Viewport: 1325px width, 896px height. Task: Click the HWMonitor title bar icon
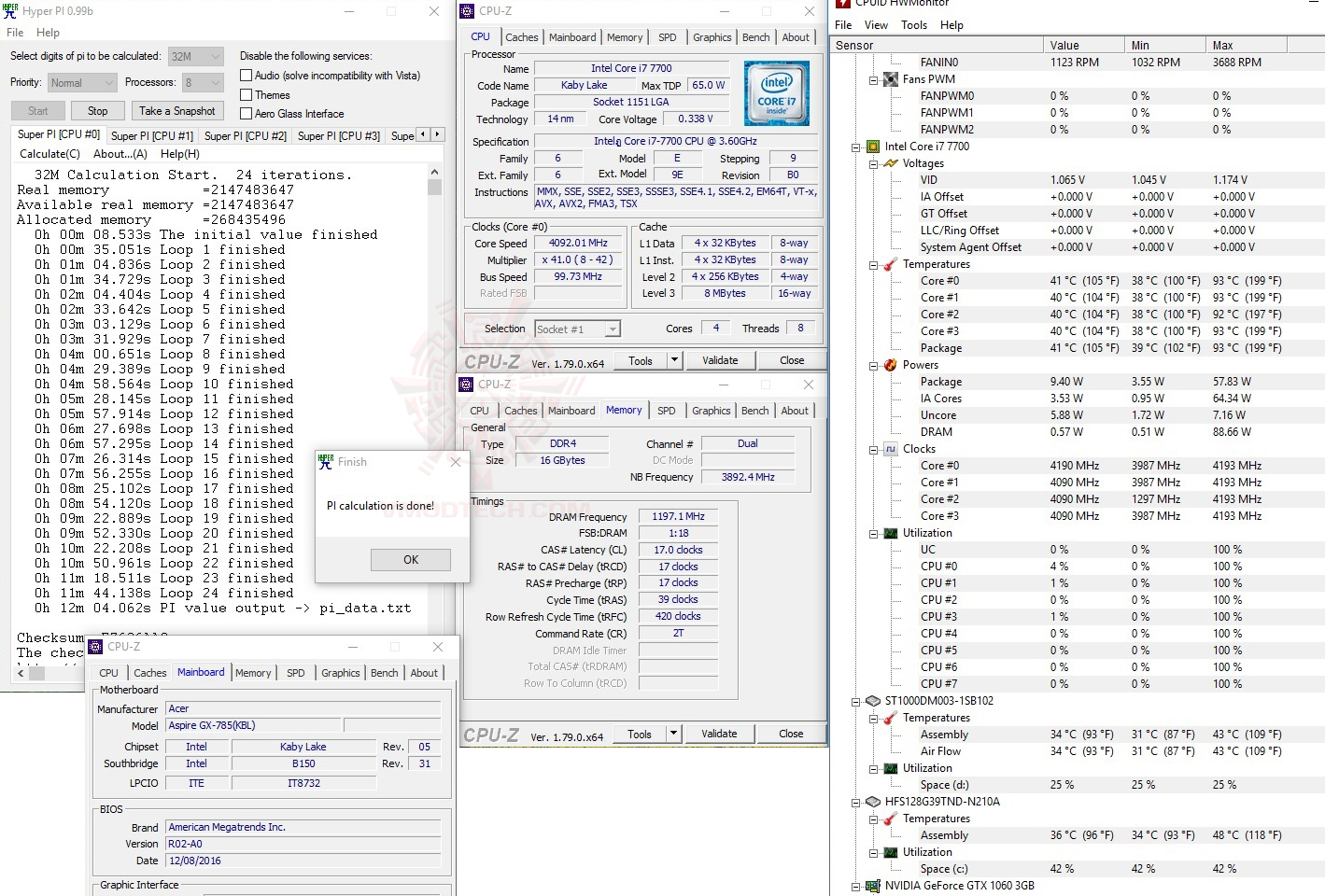843,4
